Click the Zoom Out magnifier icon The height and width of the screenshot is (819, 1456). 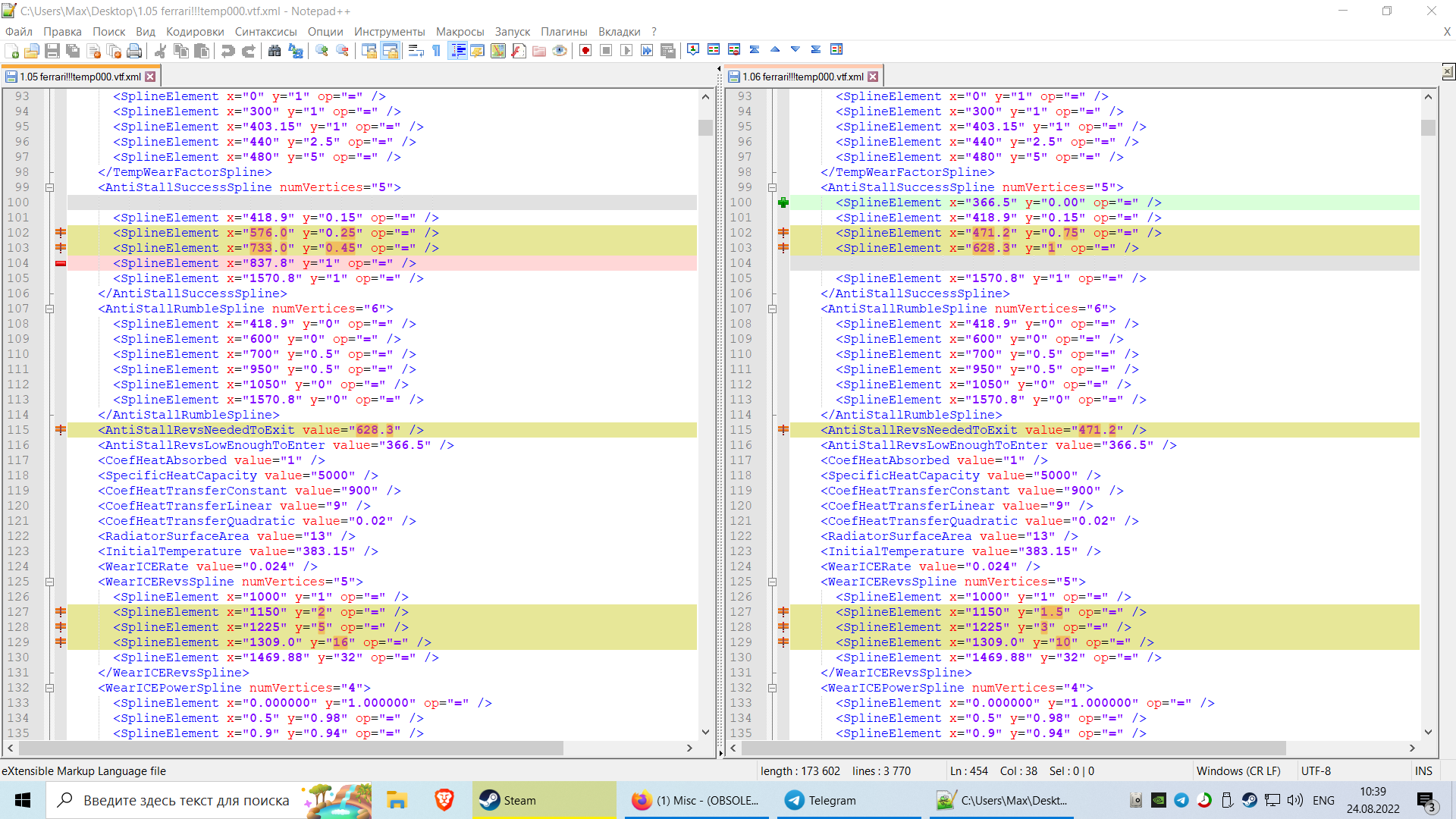342,51
